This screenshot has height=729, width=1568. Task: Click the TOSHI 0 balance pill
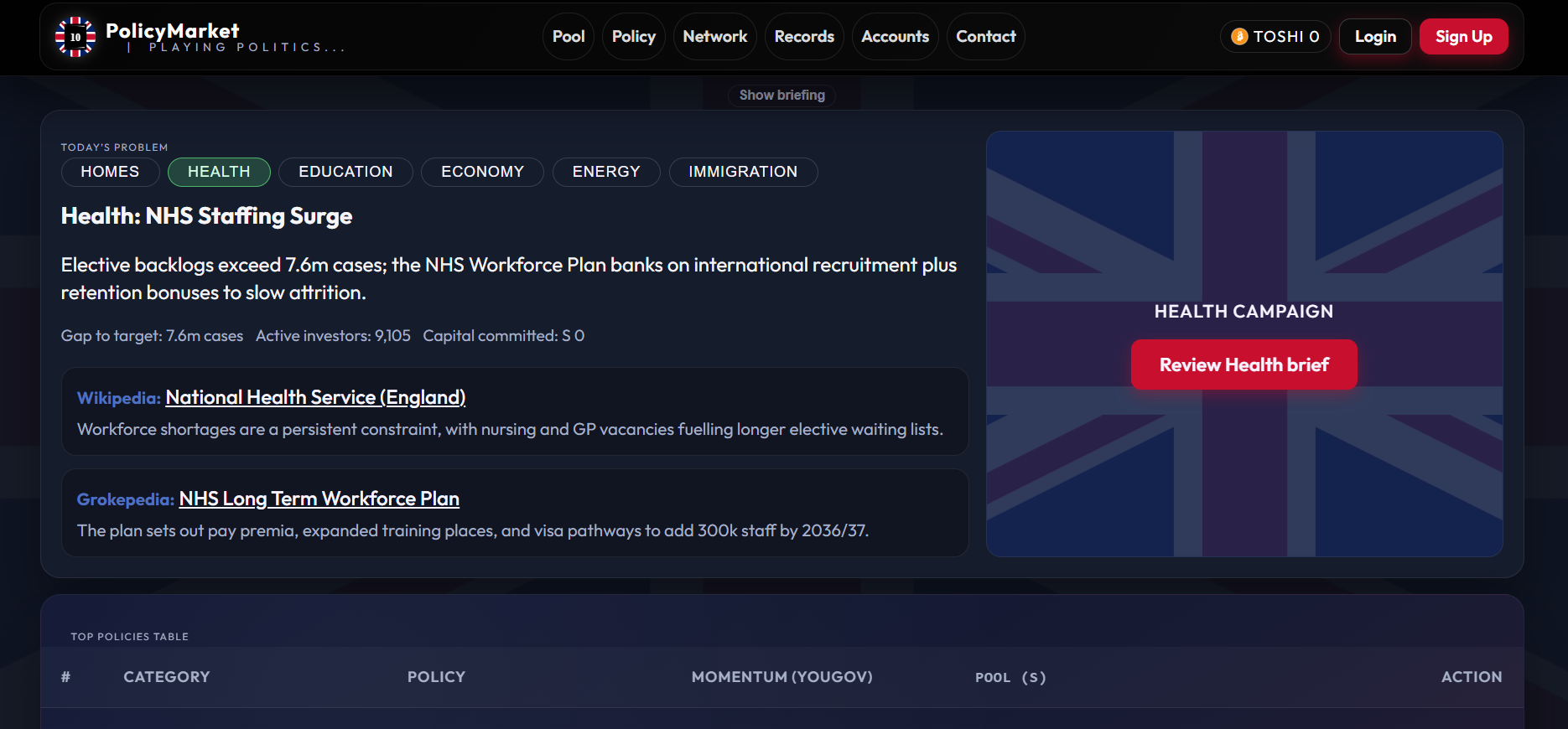pyautogui.click(x=1275, y=37)
